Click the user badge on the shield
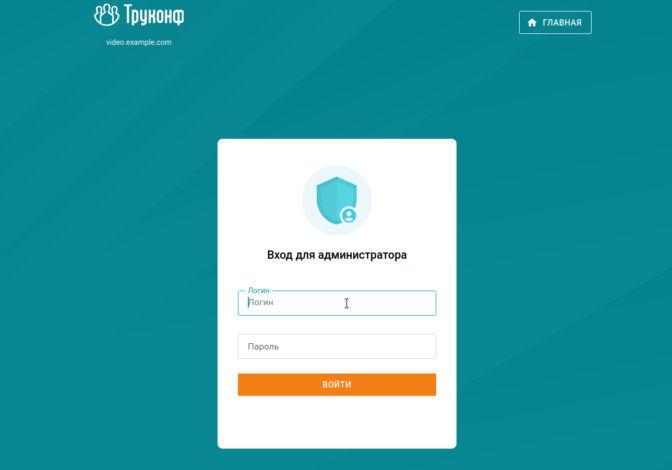The image size is (672, 470). pyautogui.click(x=348, y=215)
